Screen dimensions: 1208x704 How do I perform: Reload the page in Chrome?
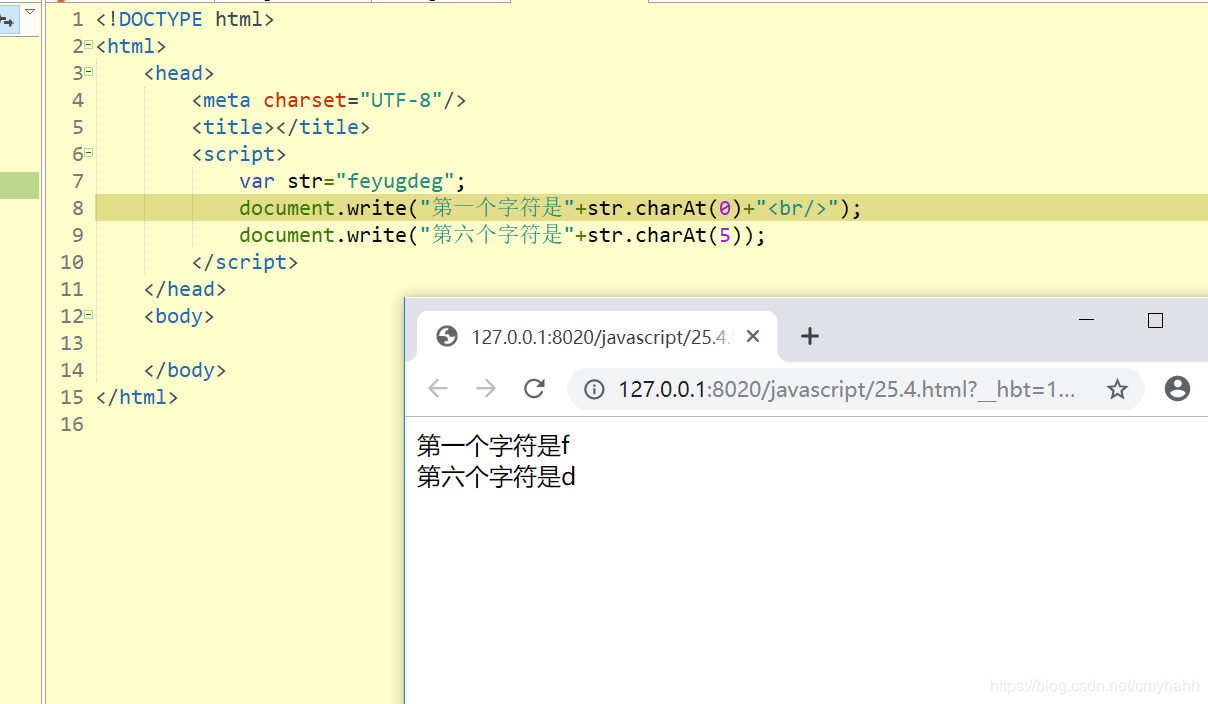[x=534, y=389]
